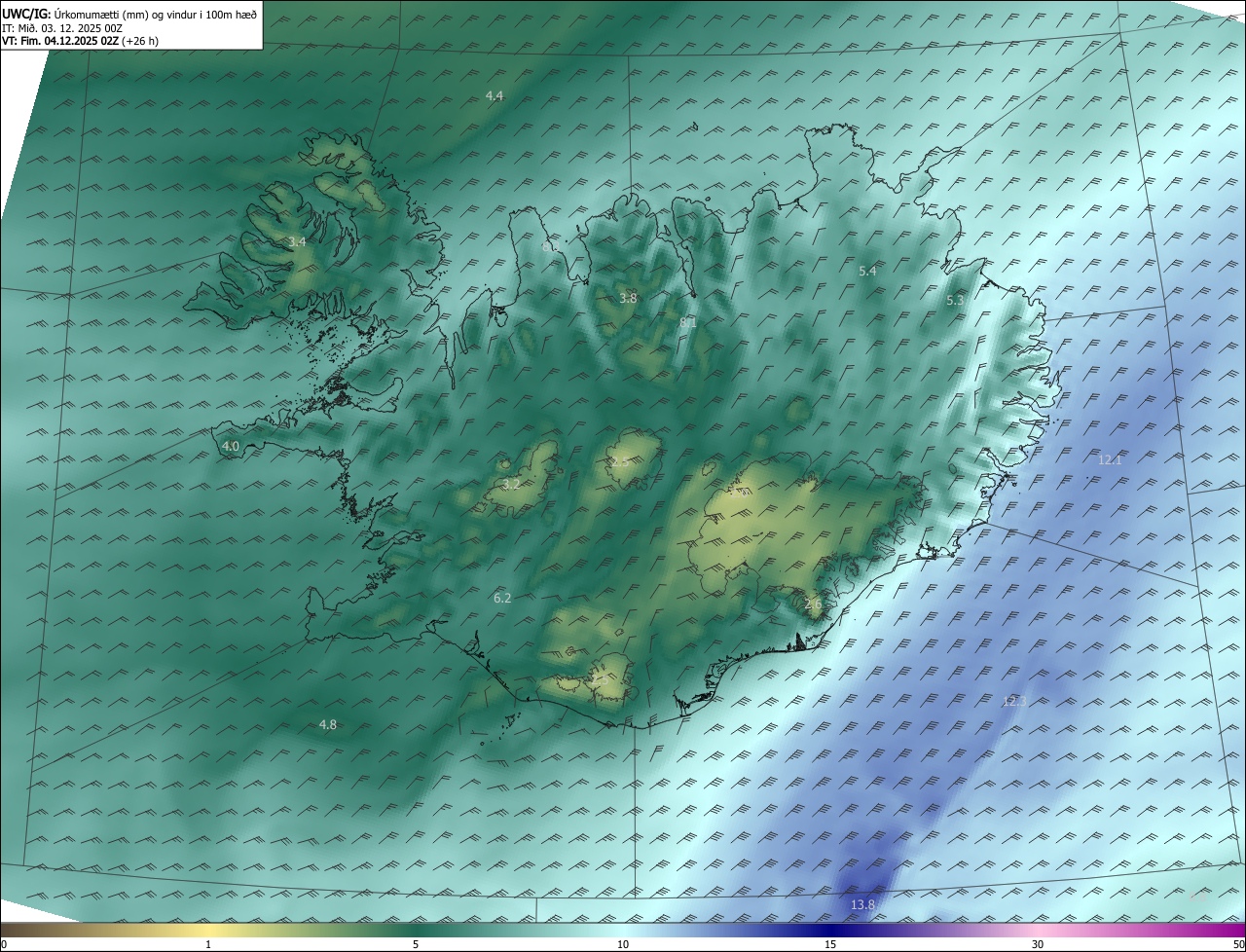This screenshot has height=952, width=1246.
Task: Click the 5.4 value in northeast Iceland
Action: click(x=867, y=271)
